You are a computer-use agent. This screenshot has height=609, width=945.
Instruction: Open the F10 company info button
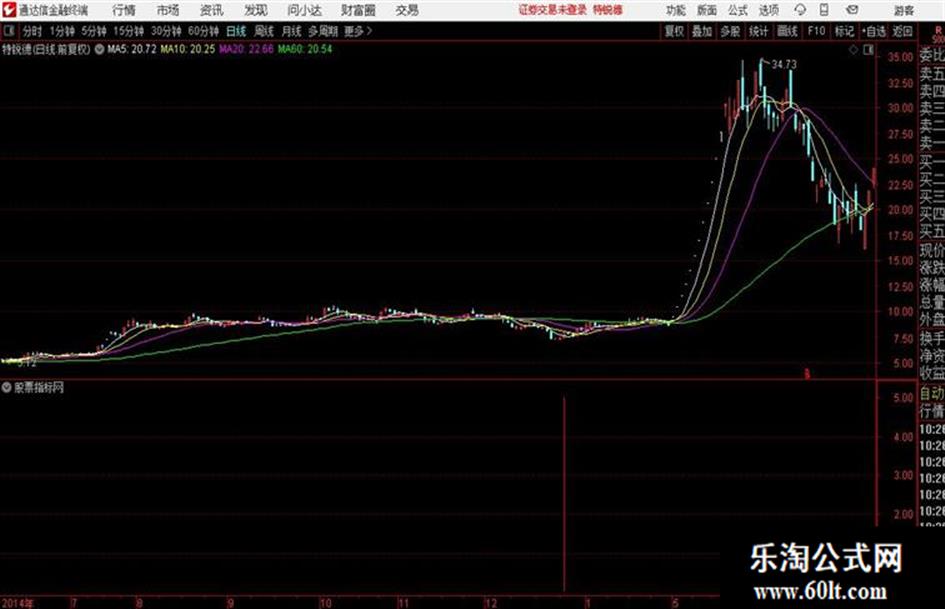pyautogui.click(x=816, y=31)
